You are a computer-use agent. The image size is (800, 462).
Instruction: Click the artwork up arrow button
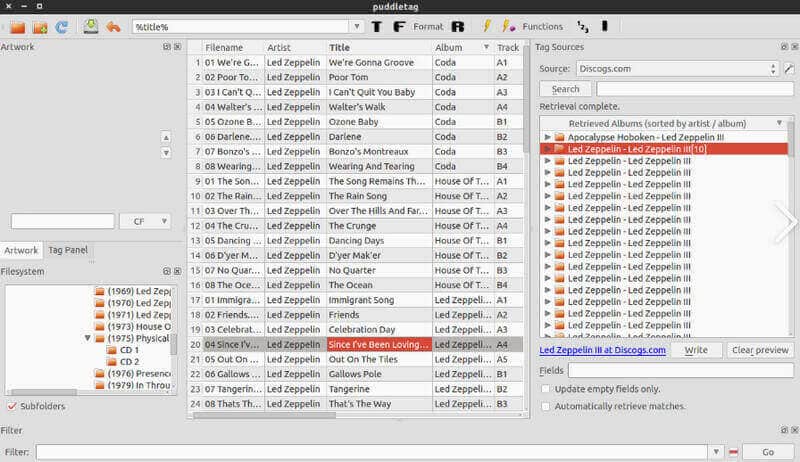(166, 138)
